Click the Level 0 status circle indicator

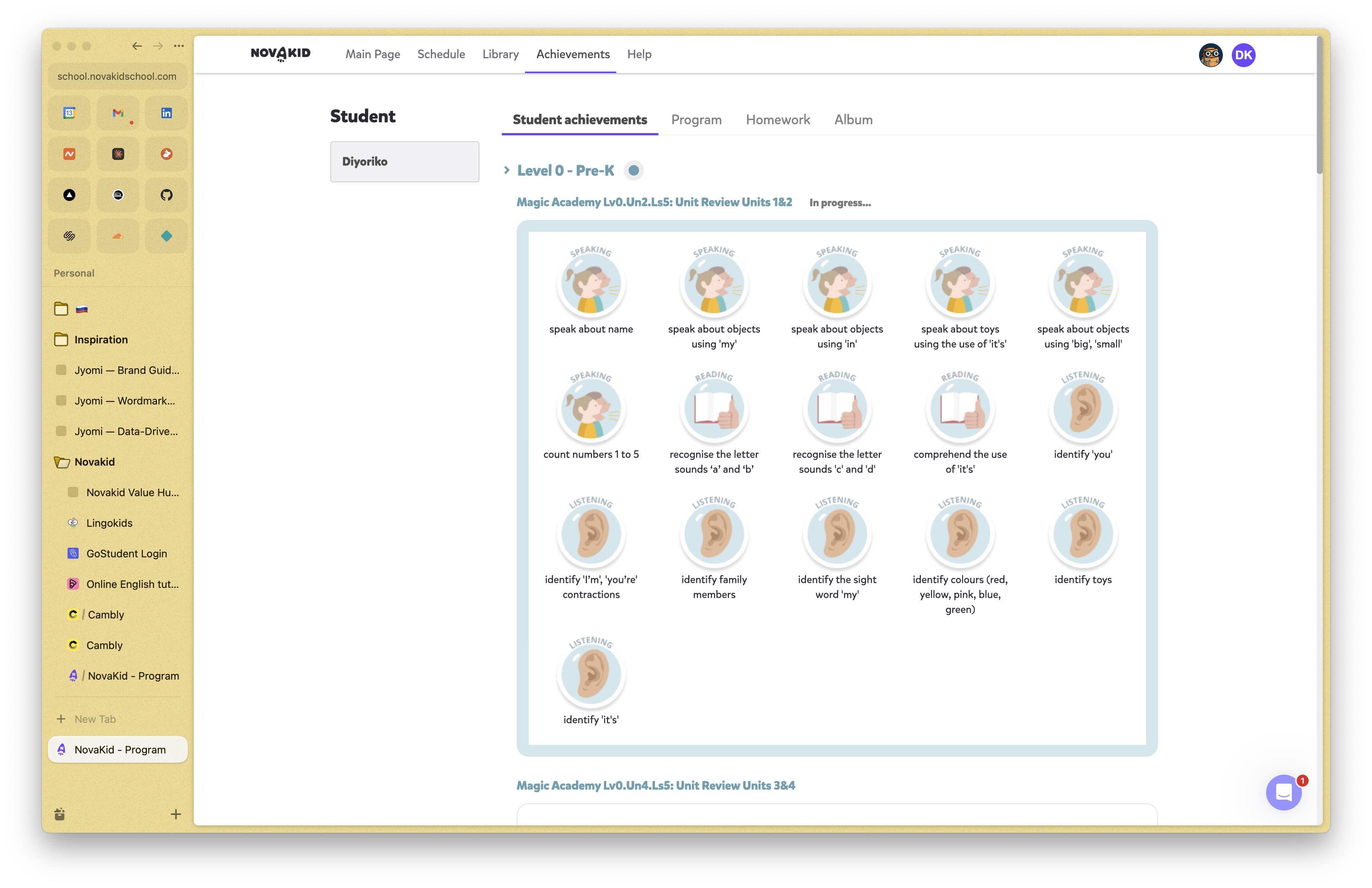point(633,171)
